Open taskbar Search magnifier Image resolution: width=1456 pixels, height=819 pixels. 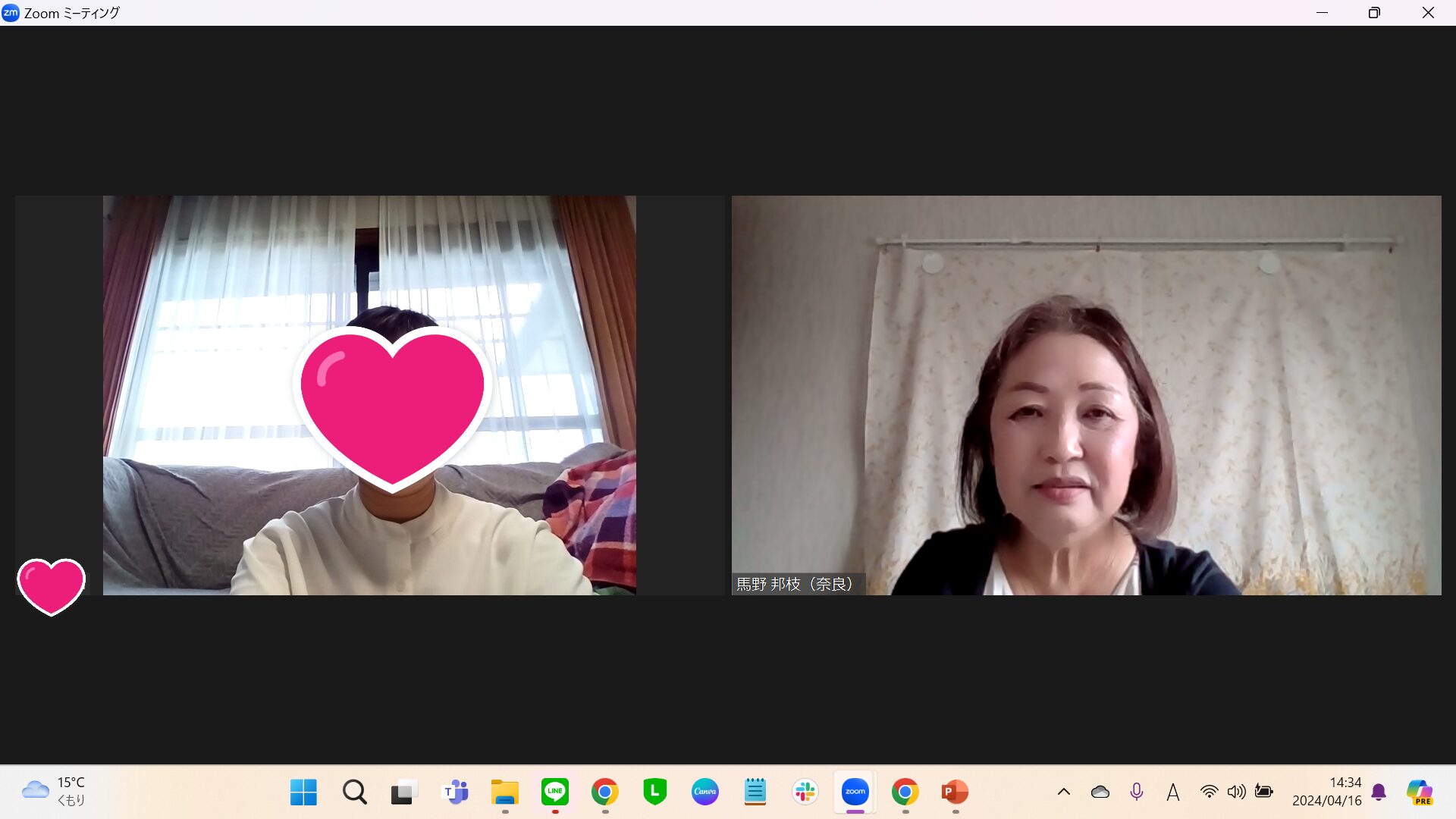(354, 792)
